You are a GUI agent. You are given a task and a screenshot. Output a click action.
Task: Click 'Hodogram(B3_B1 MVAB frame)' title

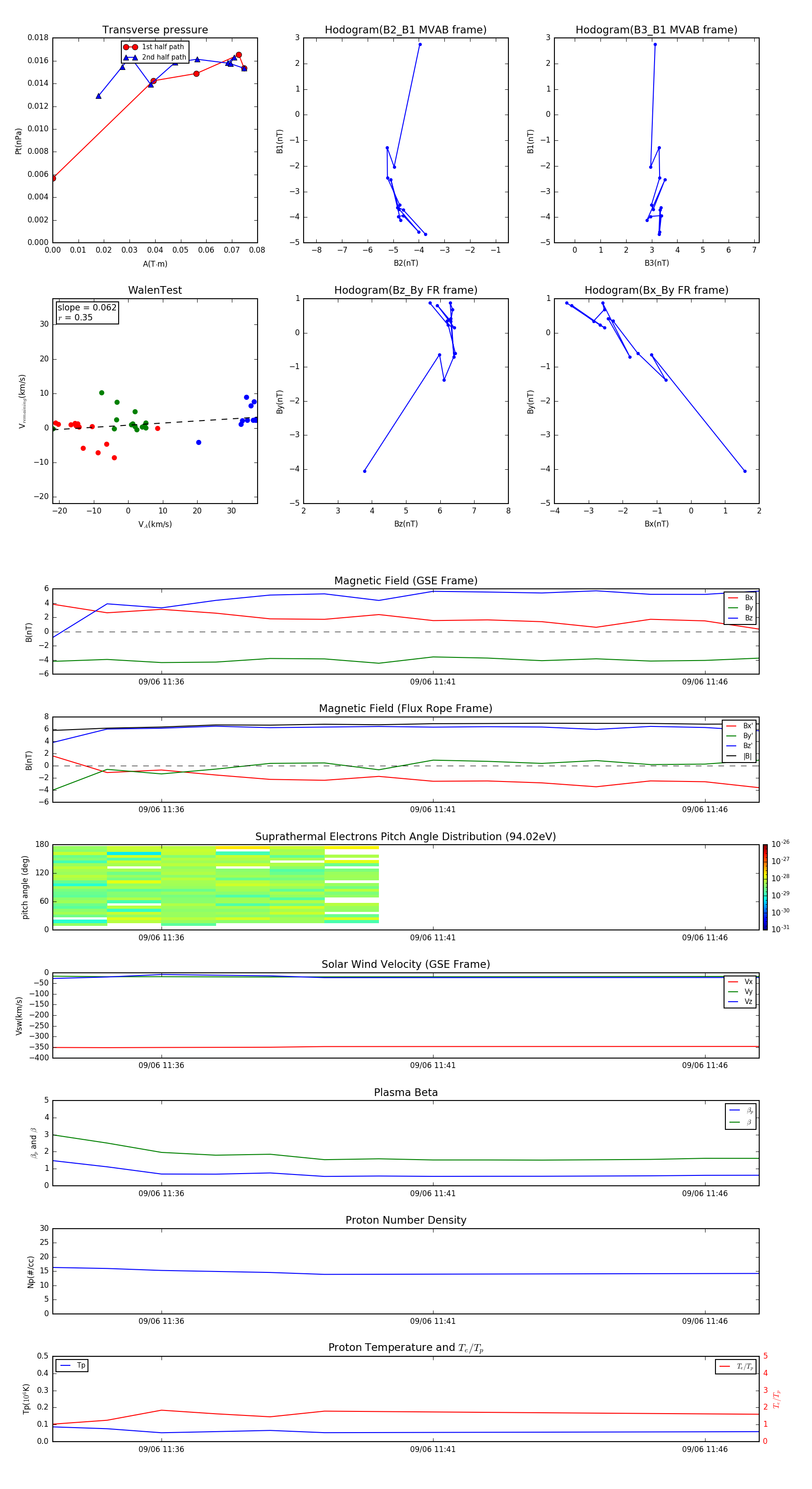point(656,30)
